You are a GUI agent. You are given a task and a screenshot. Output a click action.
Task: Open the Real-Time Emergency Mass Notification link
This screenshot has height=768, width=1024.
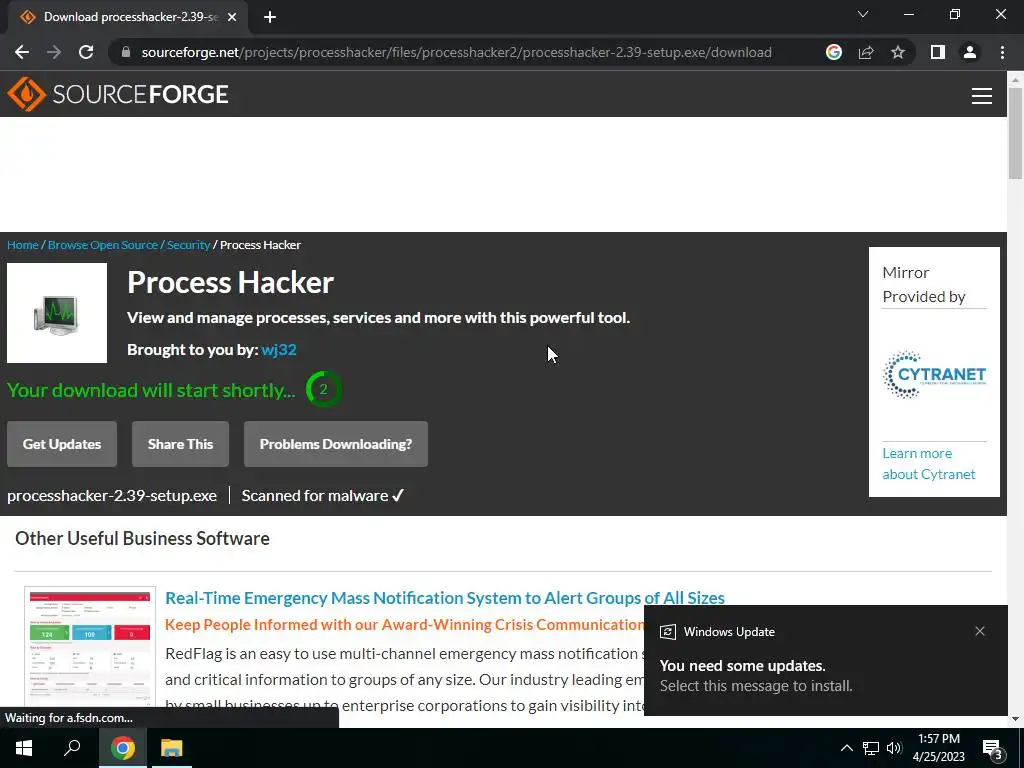(x=445, y=598)
